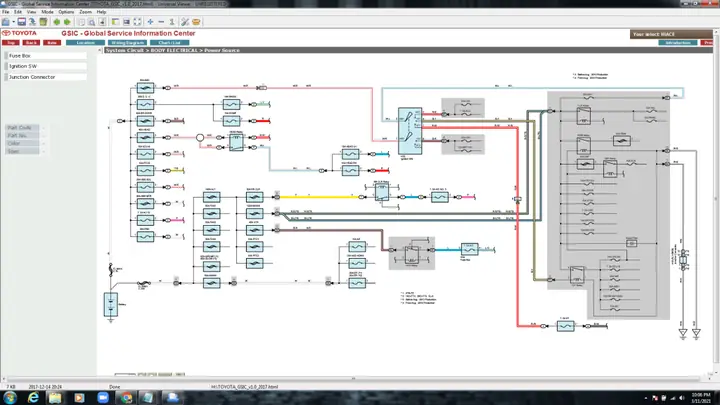Click the Battery symbol in the wiring diagram
The width and height of the screenshot is (720, 405).
tap(111, 305)
